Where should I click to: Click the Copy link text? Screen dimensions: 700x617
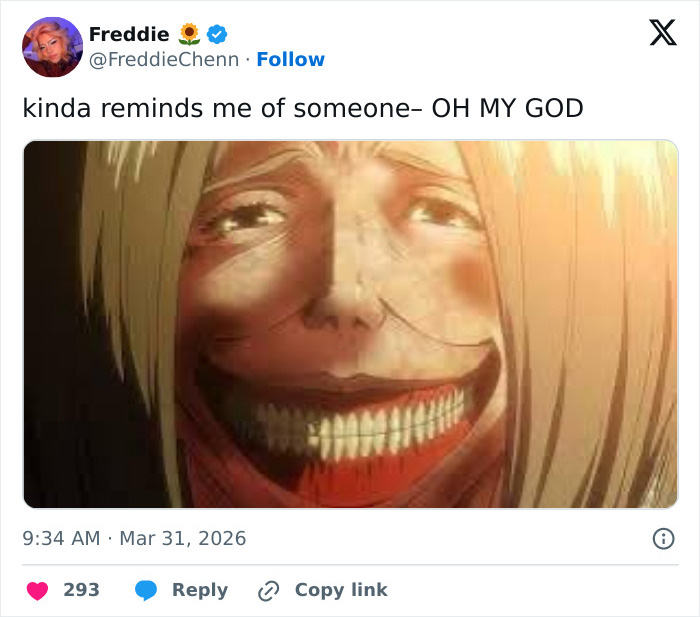click(x=340, y=590)
